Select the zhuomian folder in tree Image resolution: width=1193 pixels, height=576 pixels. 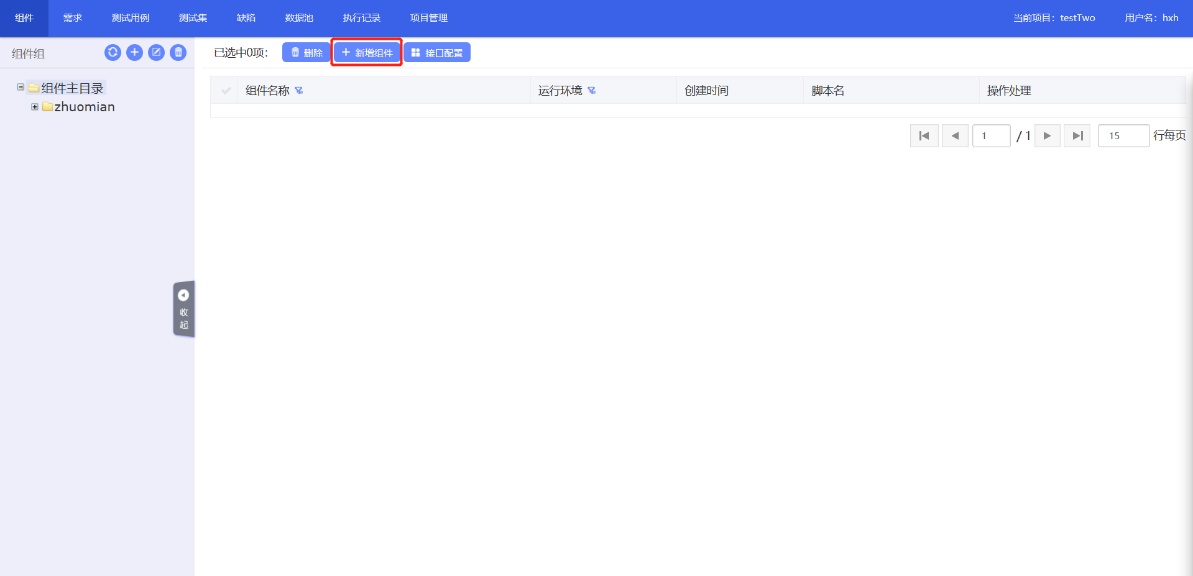pos(84,107)
